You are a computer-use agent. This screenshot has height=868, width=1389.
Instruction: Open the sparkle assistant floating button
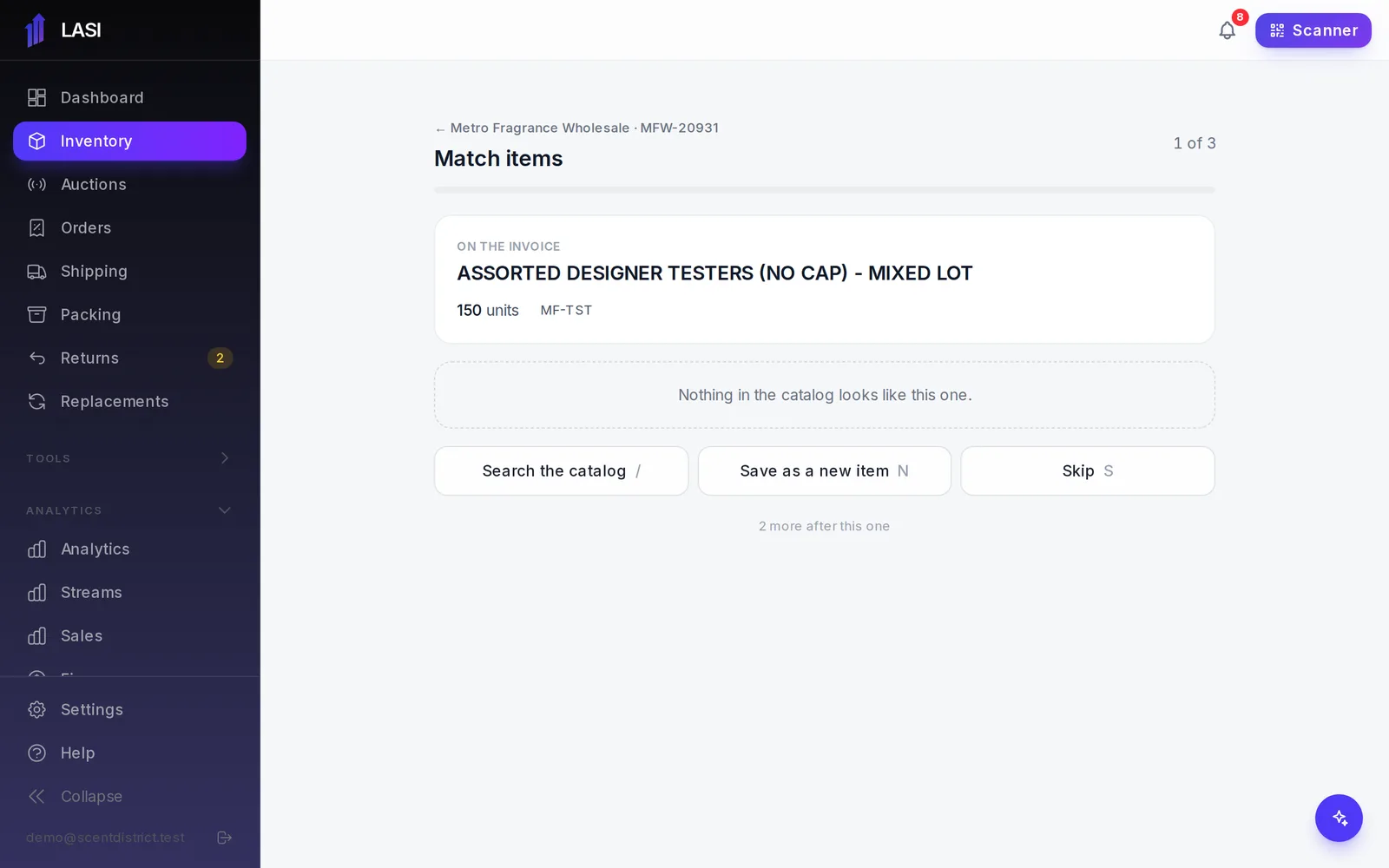[1339, 818]
